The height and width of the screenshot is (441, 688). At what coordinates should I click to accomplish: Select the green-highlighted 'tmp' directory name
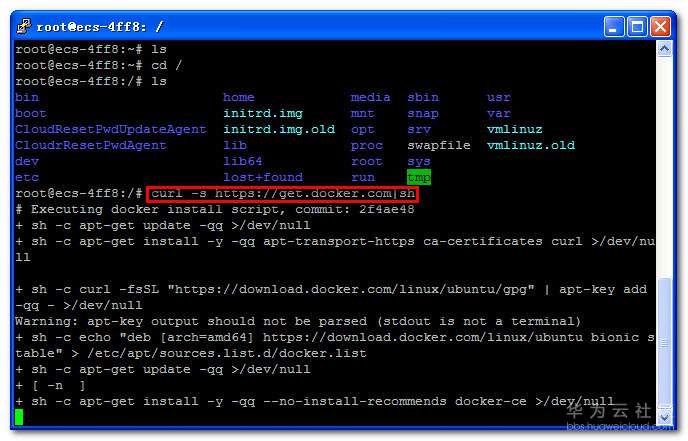pos(419,177)
